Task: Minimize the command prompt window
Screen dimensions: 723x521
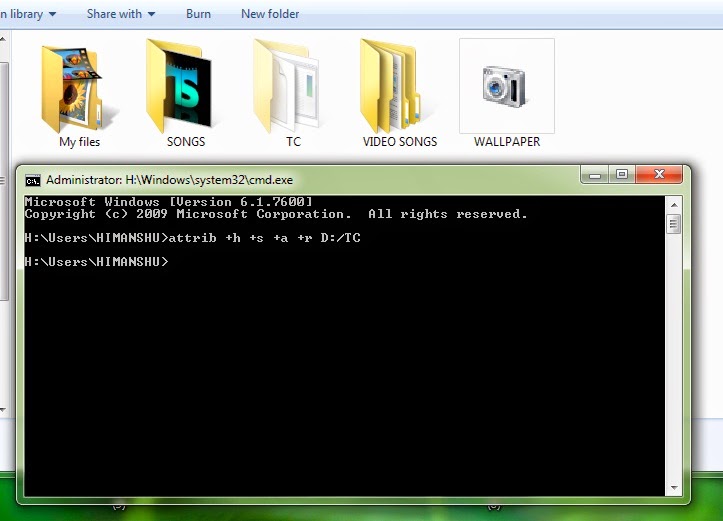Action: point(595,175)
